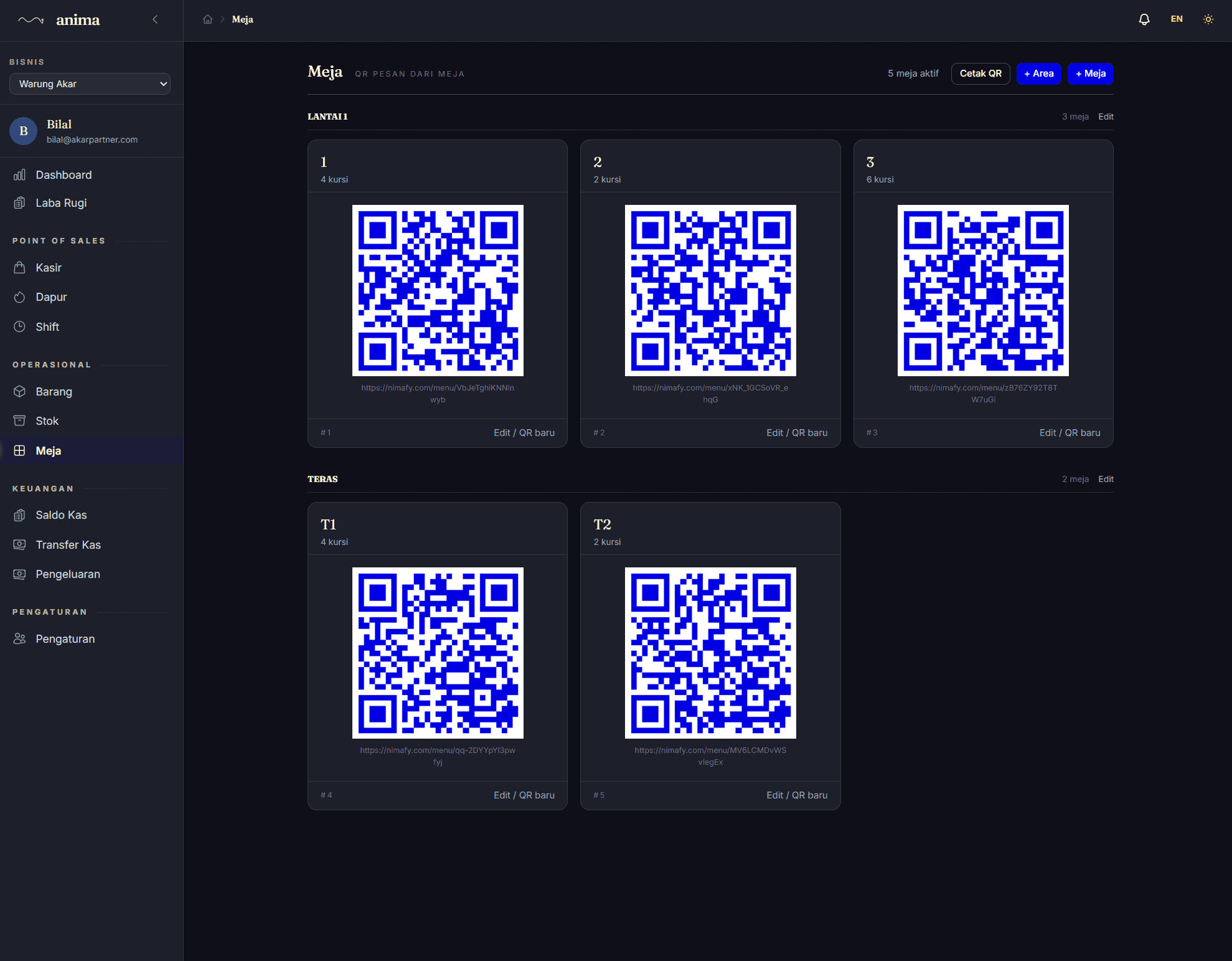This screenshot has width=1232, height=961.
Task: Click the menu URL under table T1
Action: (438, 756)
